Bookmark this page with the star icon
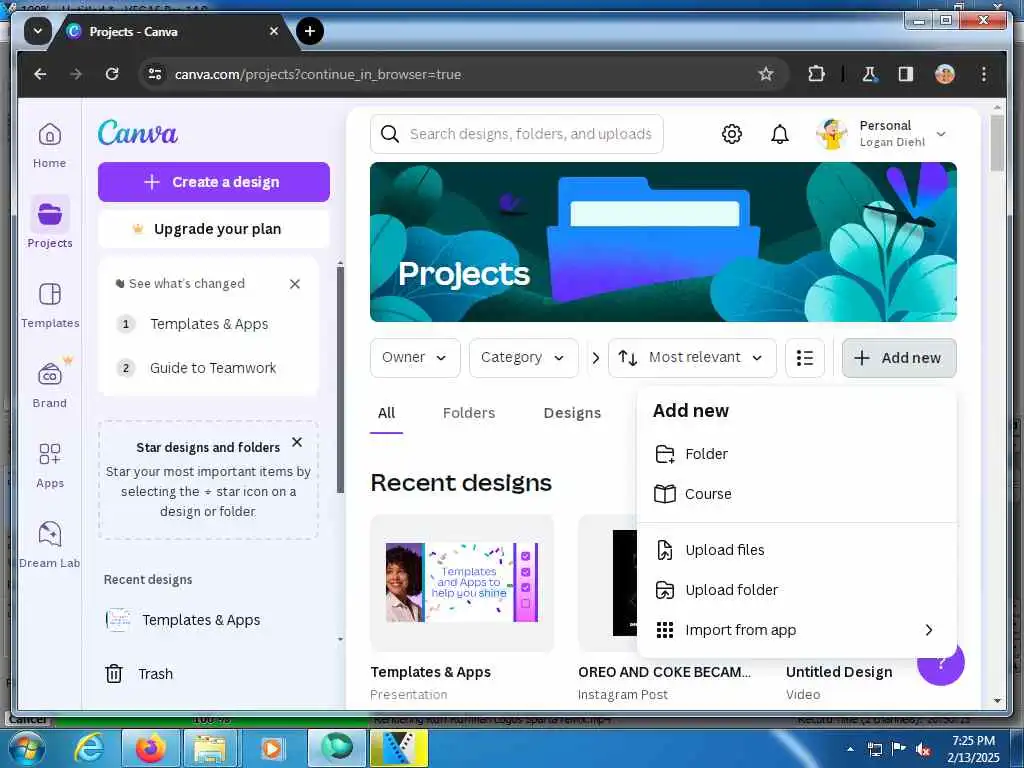 765,74
